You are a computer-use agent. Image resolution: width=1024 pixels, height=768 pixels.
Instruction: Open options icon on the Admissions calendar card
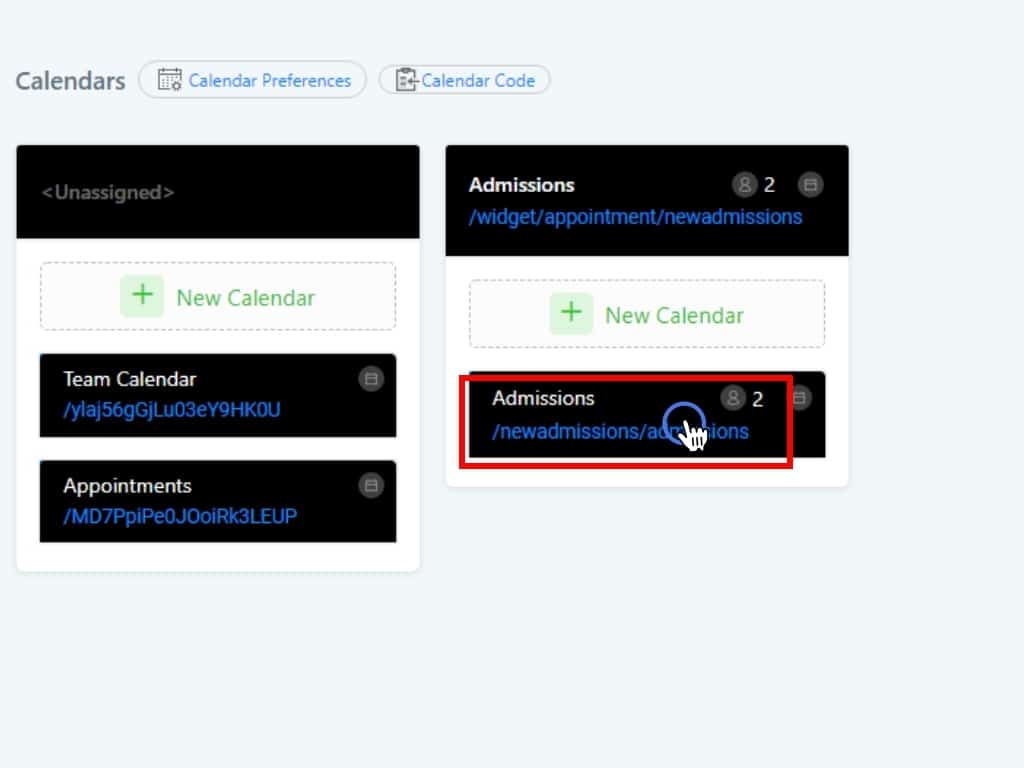coord(801,399)
